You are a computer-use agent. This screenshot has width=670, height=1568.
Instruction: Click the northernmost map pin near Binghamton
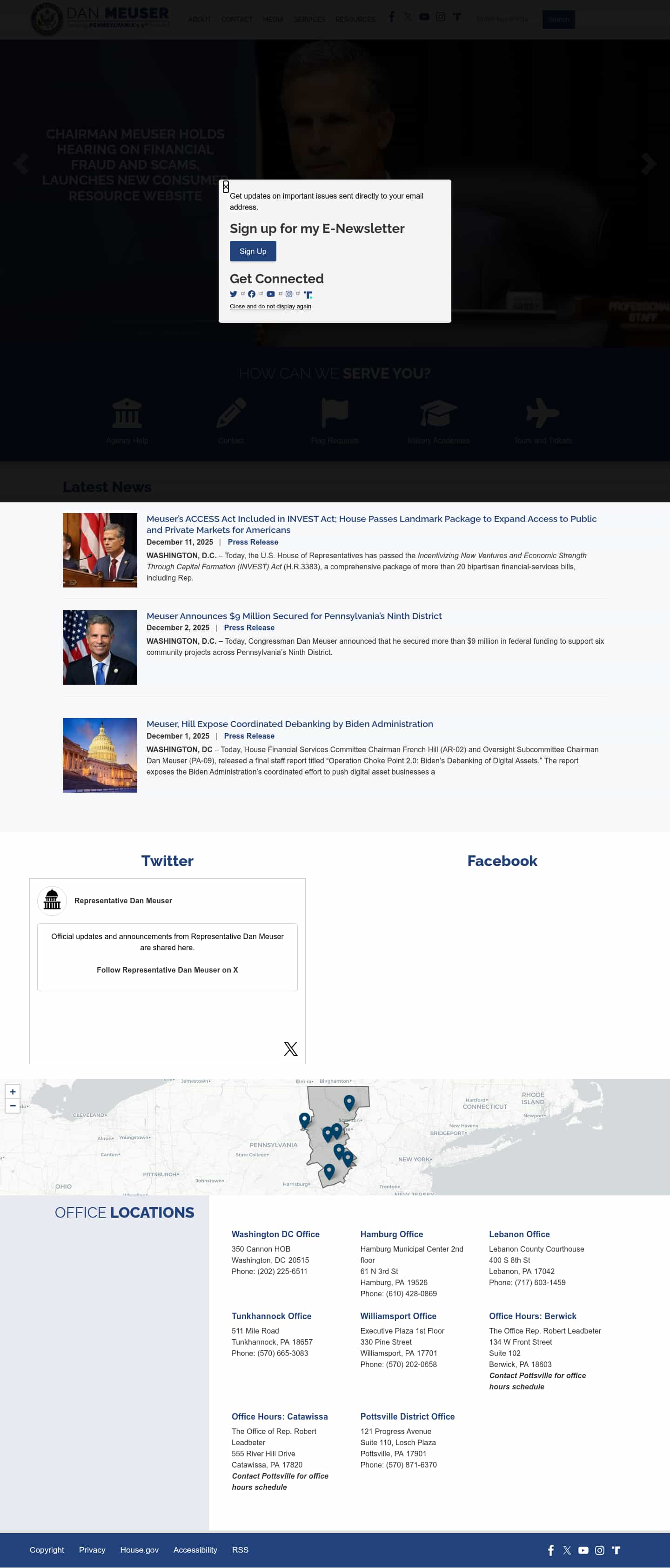[x=349, y=1102]
